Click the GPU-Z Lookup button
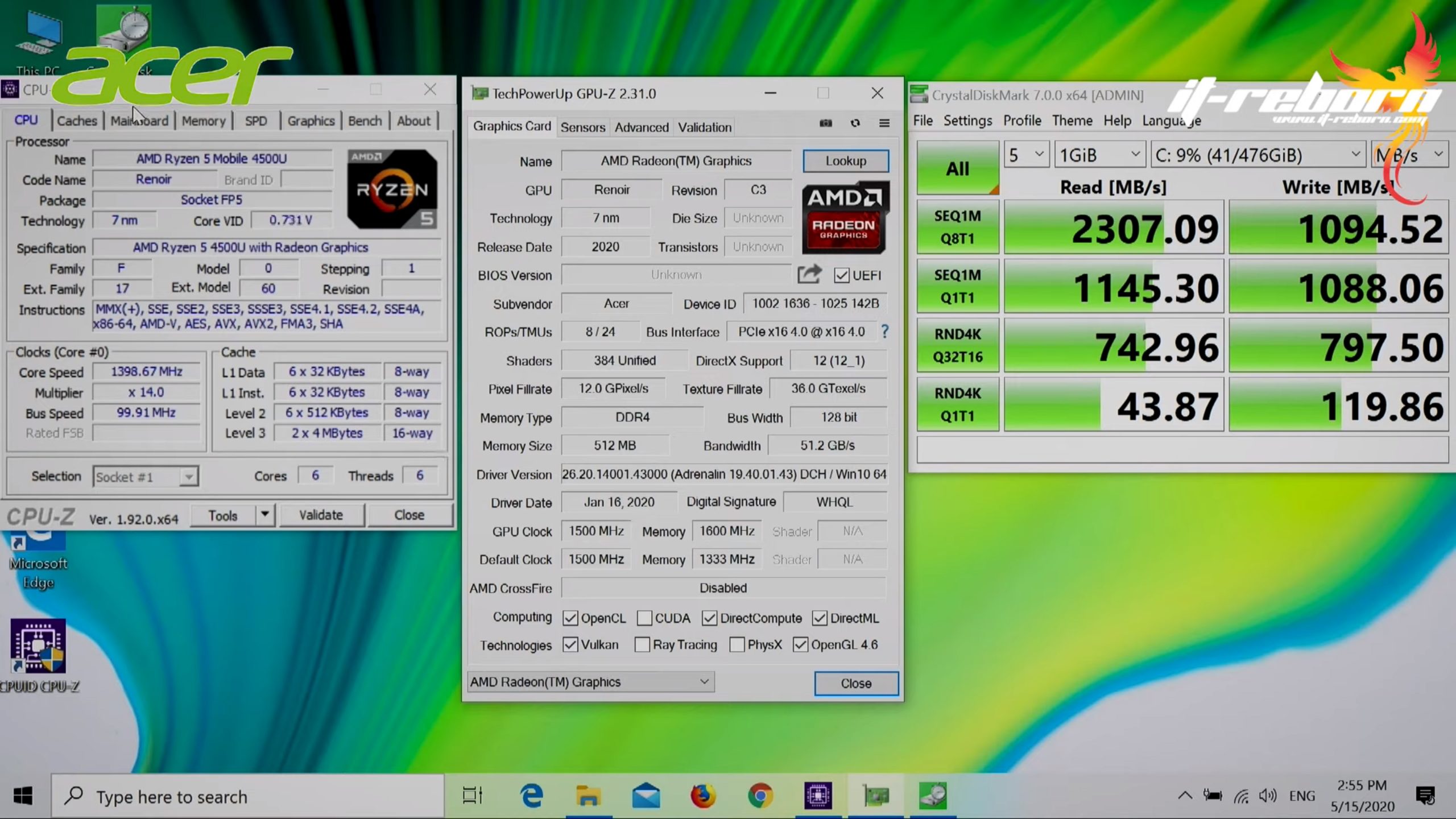 tap(845, 161)
